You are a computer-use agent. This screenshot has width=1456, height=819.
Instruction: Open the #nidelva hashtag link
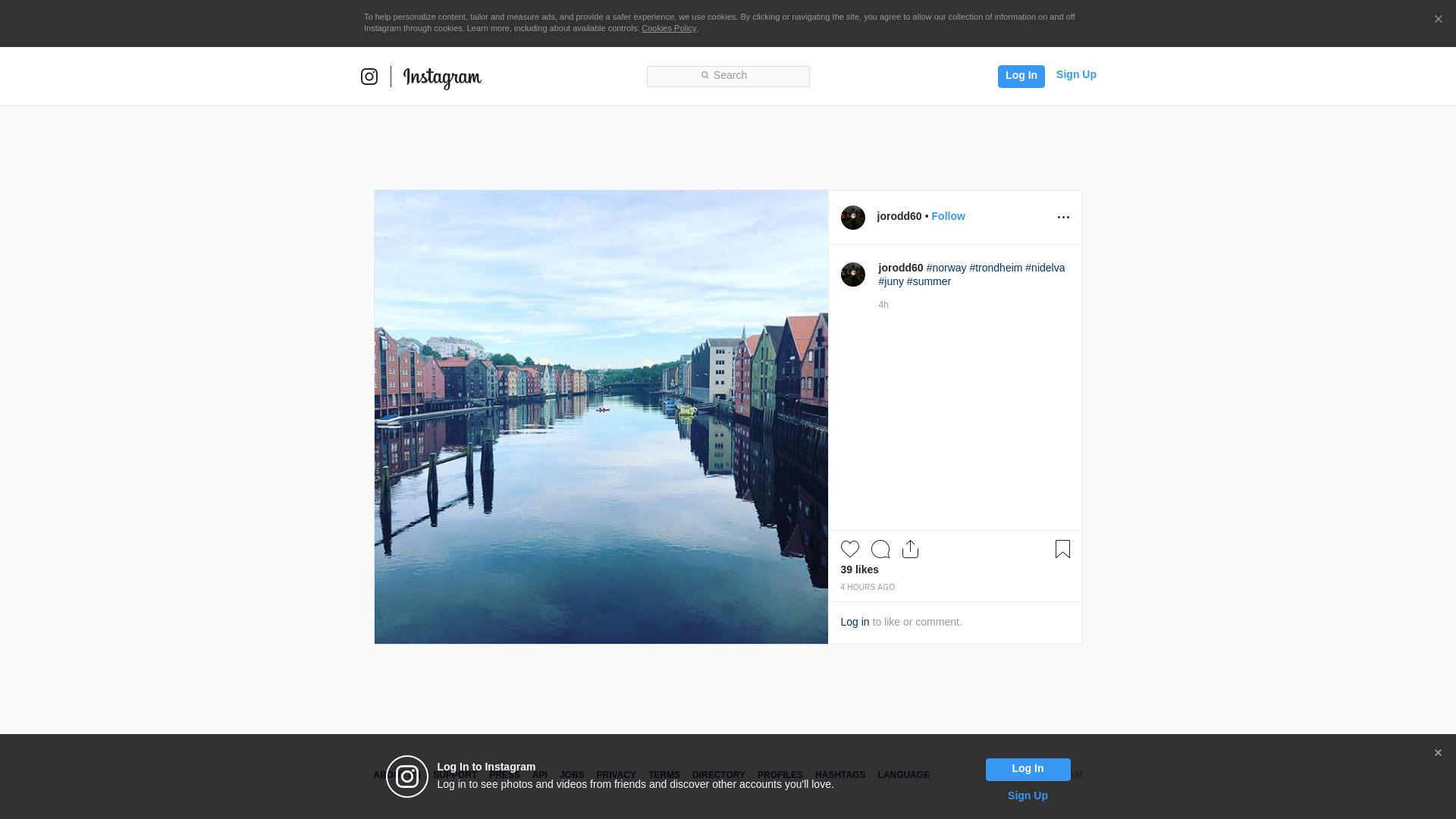pyautogui.click(x=1045, y=268)
